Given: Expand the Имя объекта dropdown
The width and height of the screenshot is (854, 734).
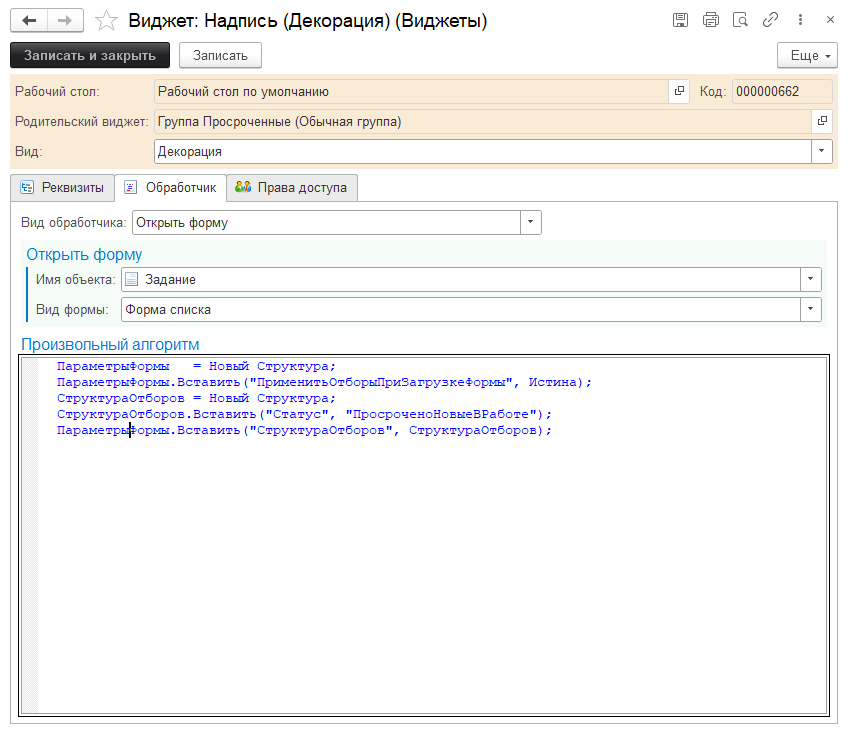Looking at the screenshot, I should click(x=811, y=280).
